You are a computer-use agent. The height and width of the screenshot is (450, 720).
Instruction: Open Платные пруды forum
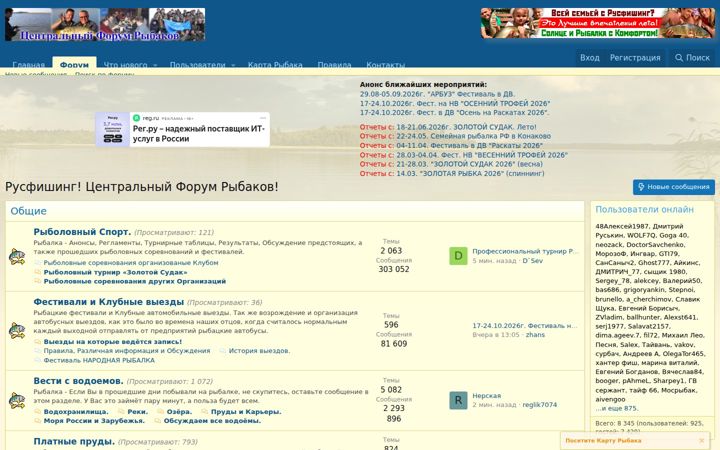click(74, 442)
